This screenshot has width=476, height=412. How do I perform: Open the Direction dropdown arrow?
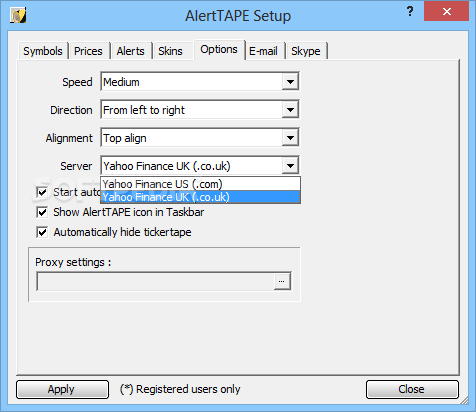(x=290, y=110)
